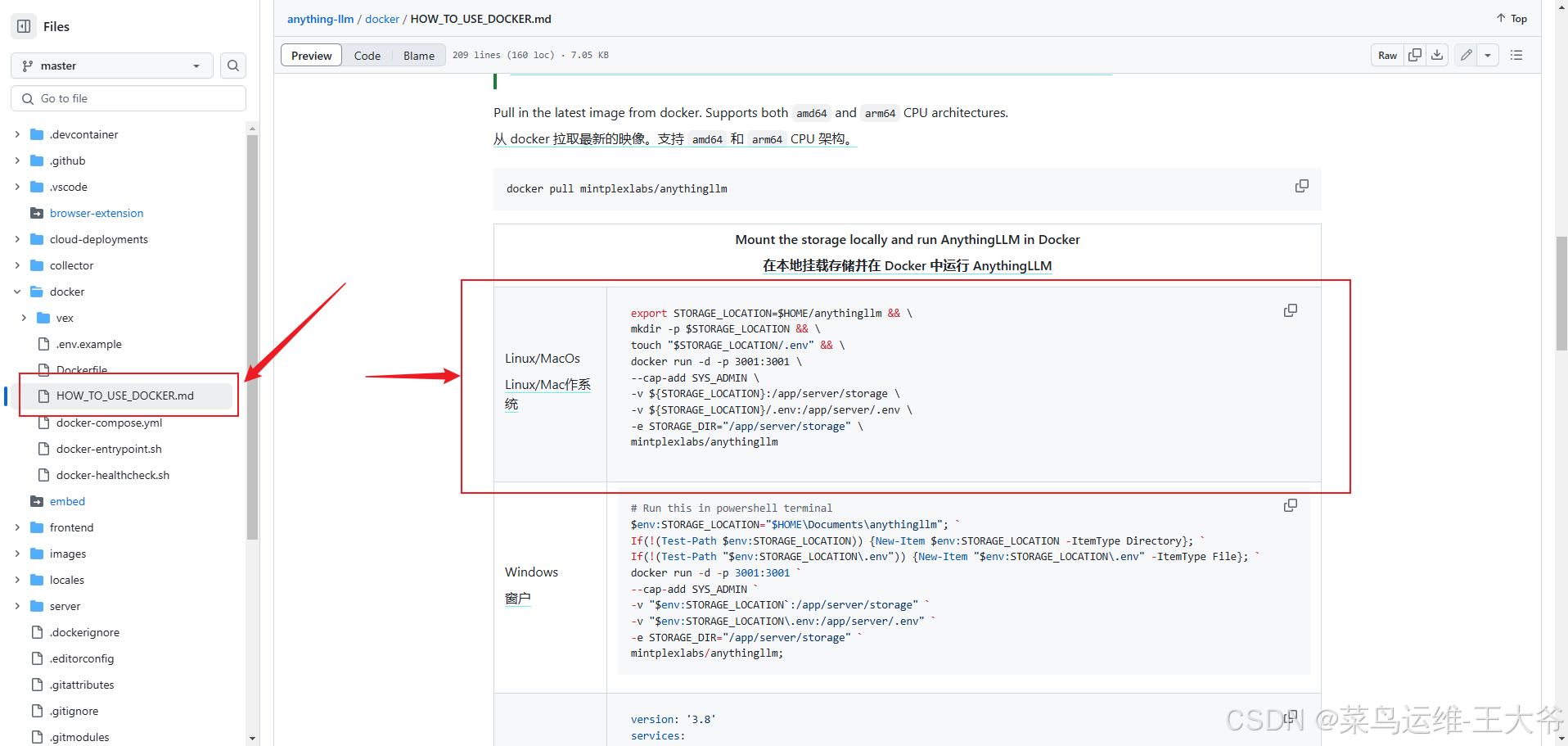Open the master branch dropdown
Viewport: 1568px width, 746px height.
pos(111,66)
